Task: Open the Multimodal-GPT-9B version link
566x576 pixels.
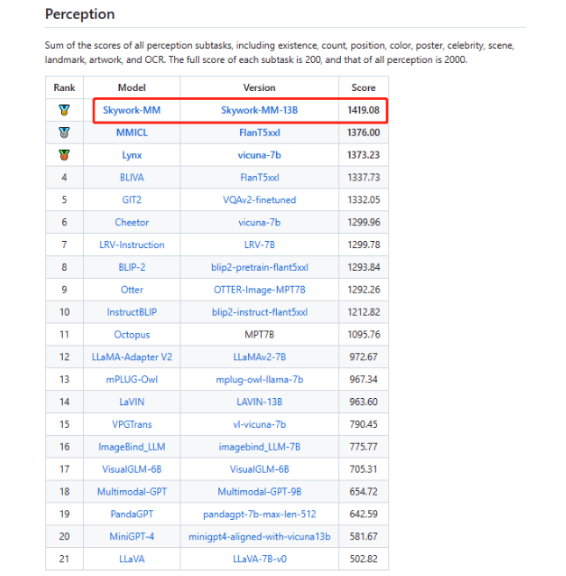Action: [259, 492]
